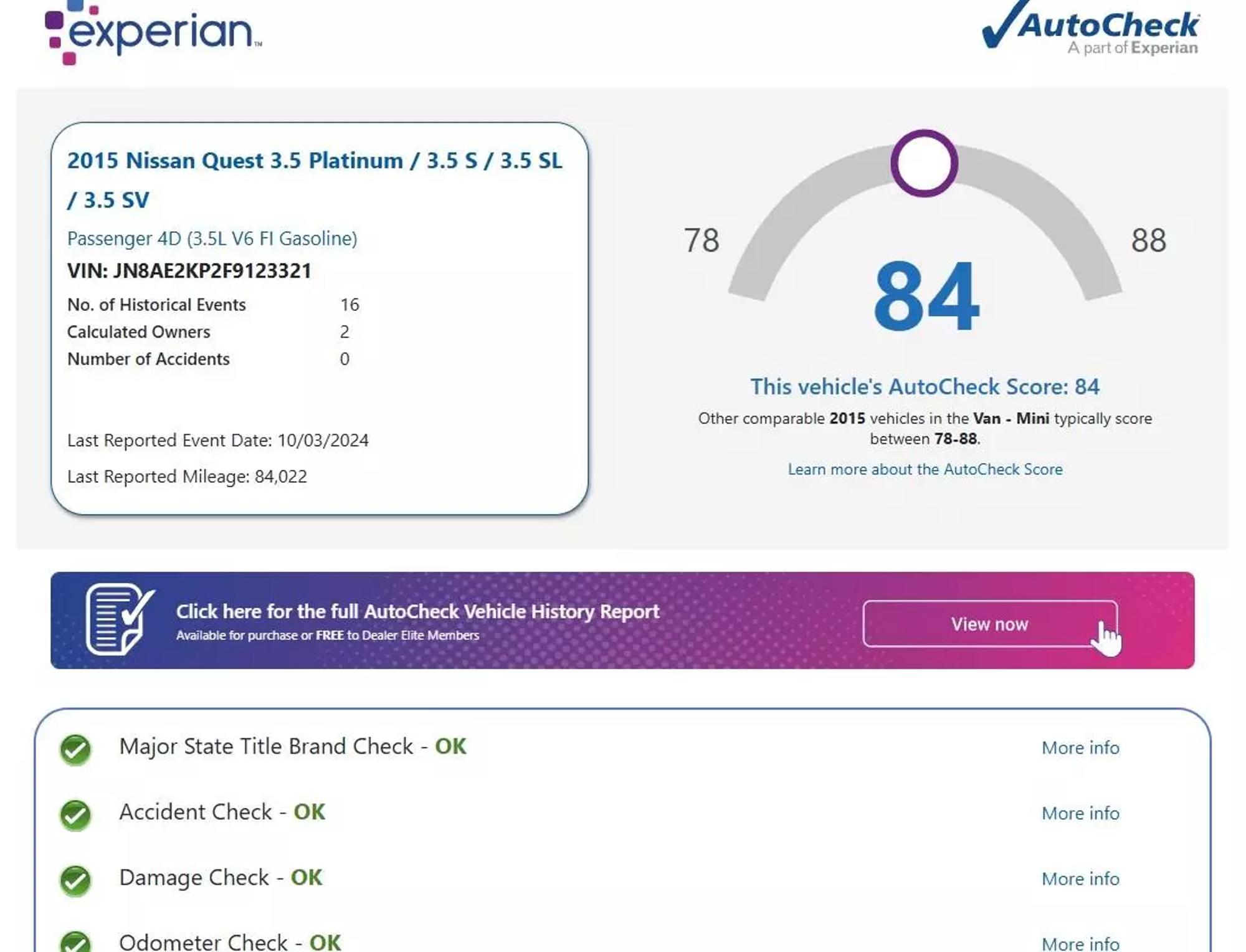Click the green check icon beside Damage Check
This screenshot has width=1246, height=952.
(75, 880)
